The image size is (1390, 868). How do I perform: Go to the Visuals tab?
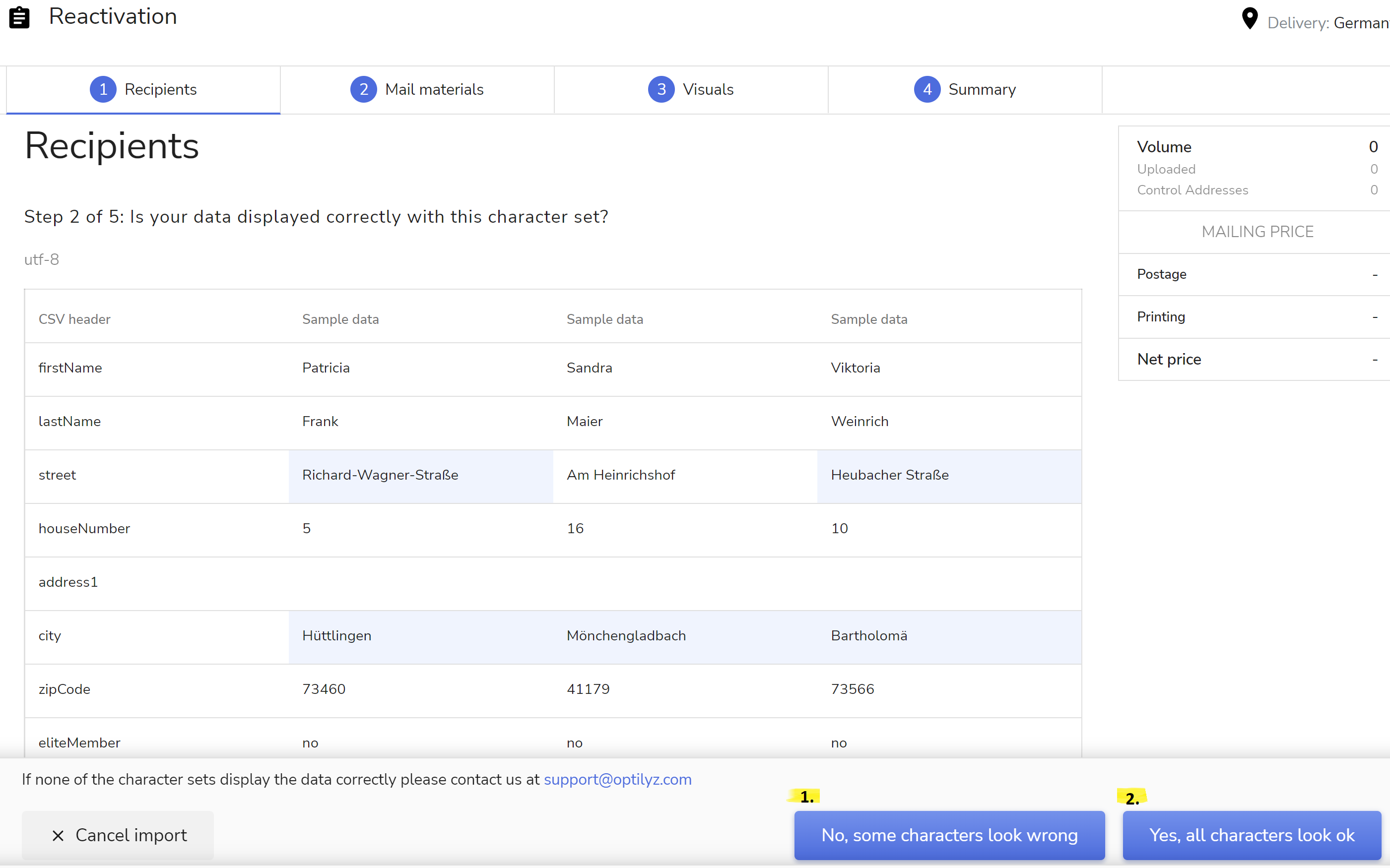point(708,90)
